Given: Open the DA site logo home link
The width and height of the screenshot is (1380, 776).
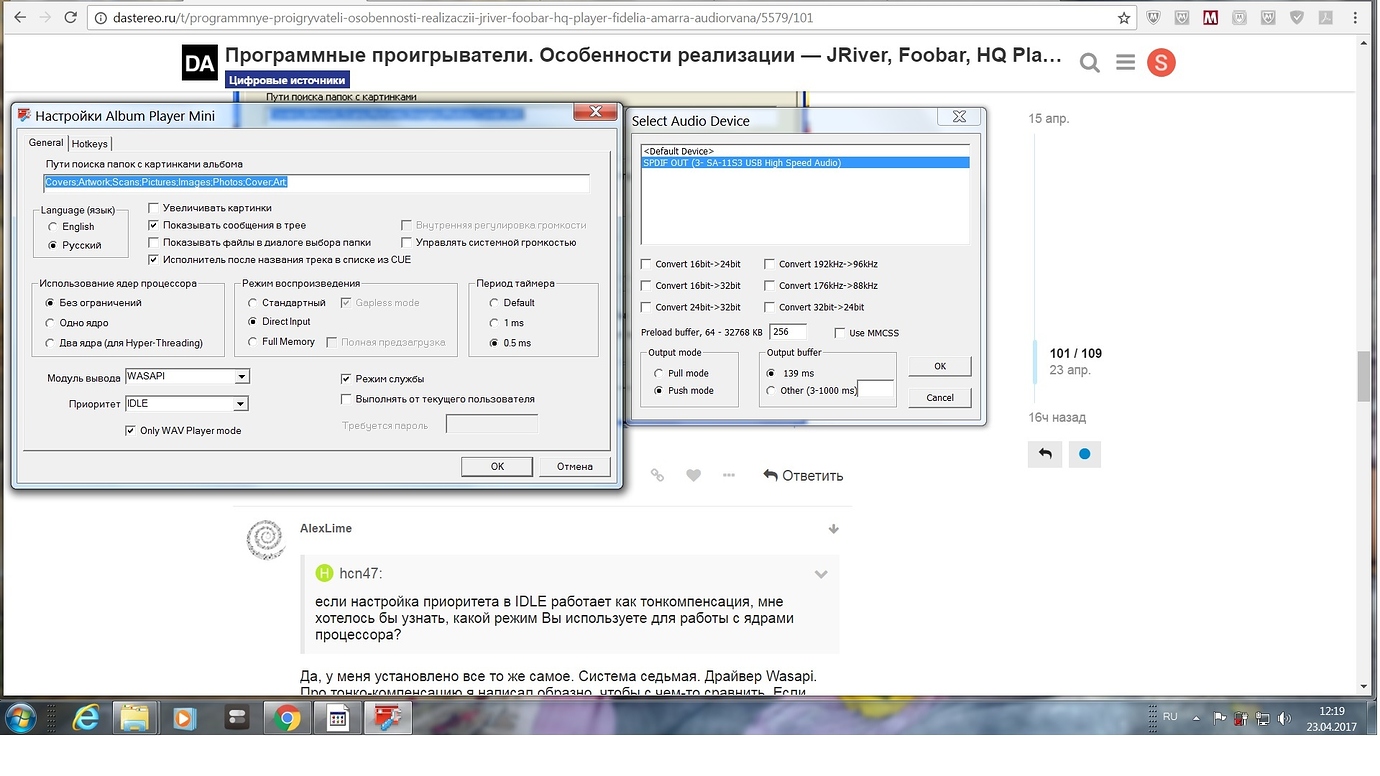Looking at the screenshot, I should click(x=200, y=63).
